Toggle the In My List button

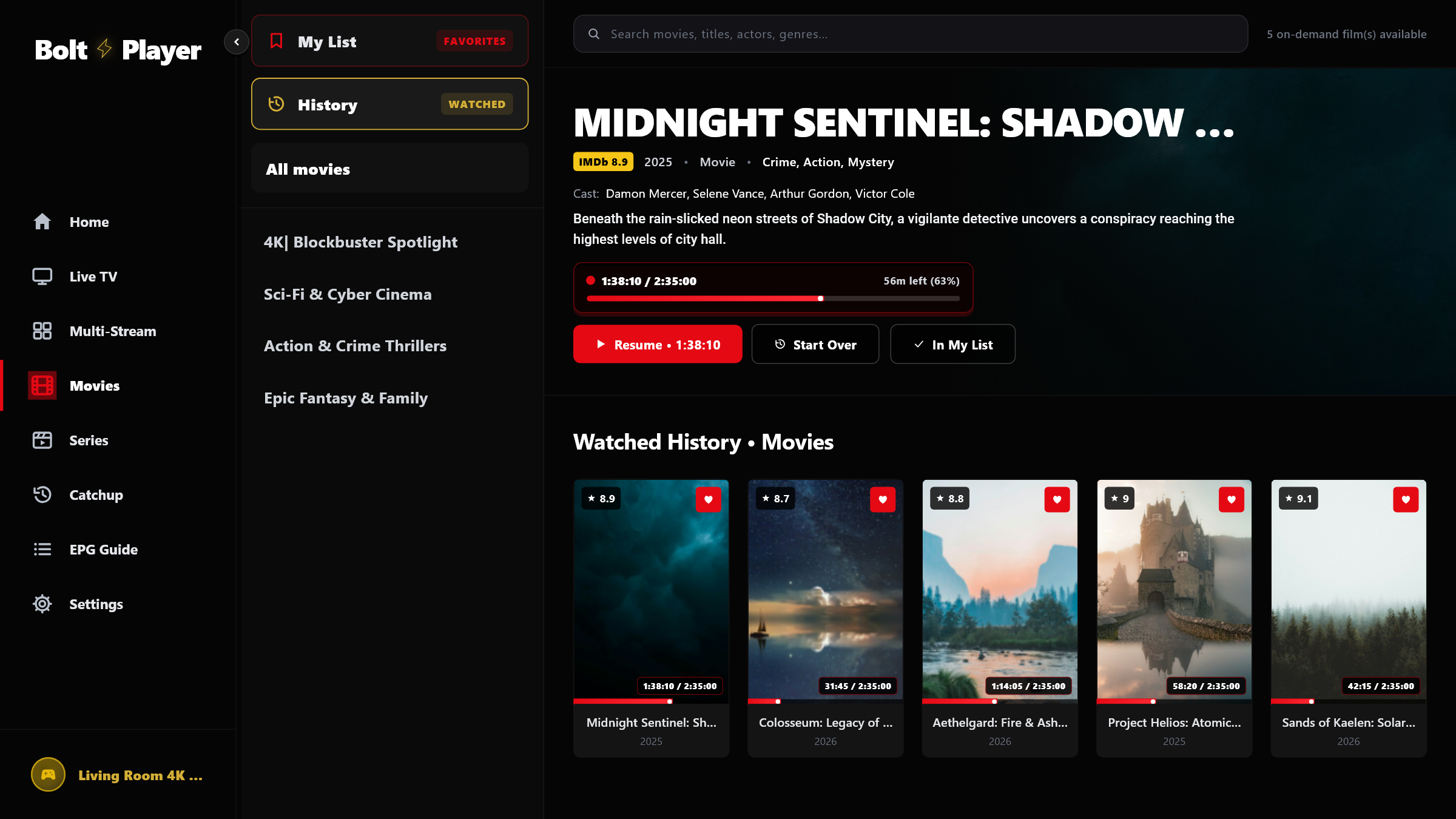[952, 344]
